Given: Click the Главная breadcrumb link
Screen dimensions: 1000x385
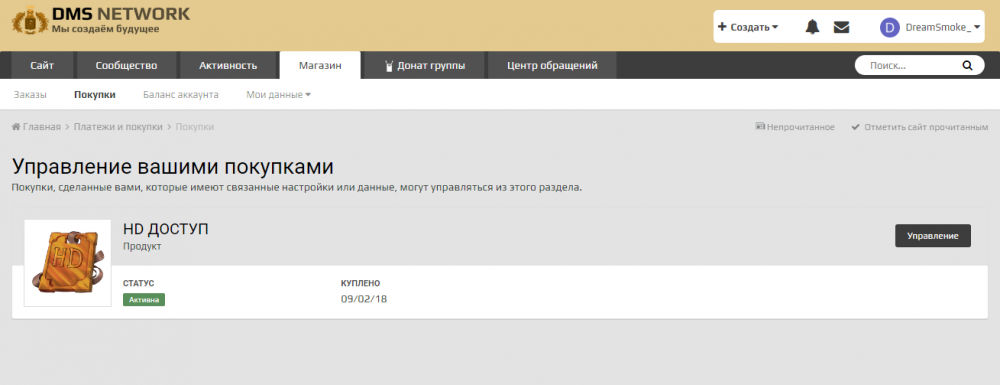Looking at the screenshot, I should tap(41, 127).
